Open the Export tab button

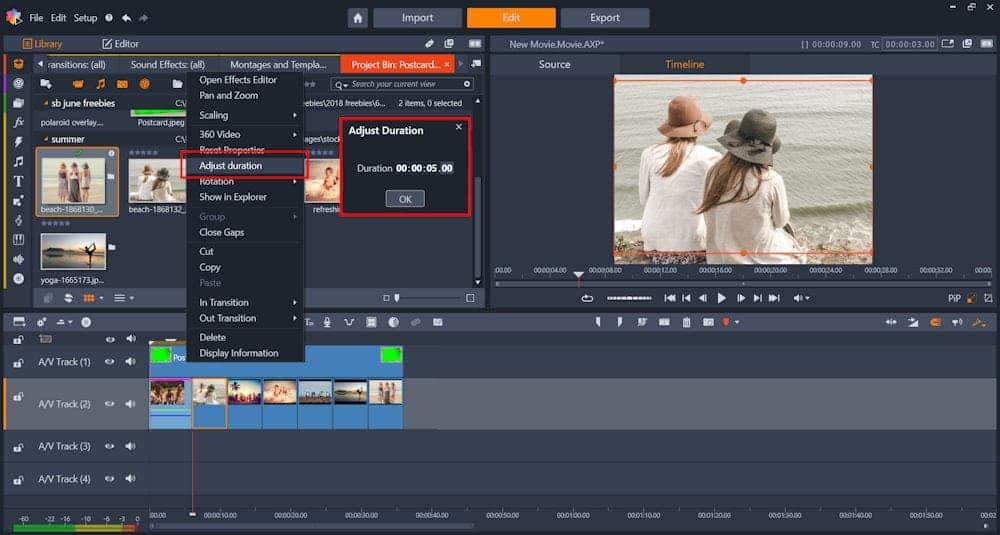[x=604, y=18]
